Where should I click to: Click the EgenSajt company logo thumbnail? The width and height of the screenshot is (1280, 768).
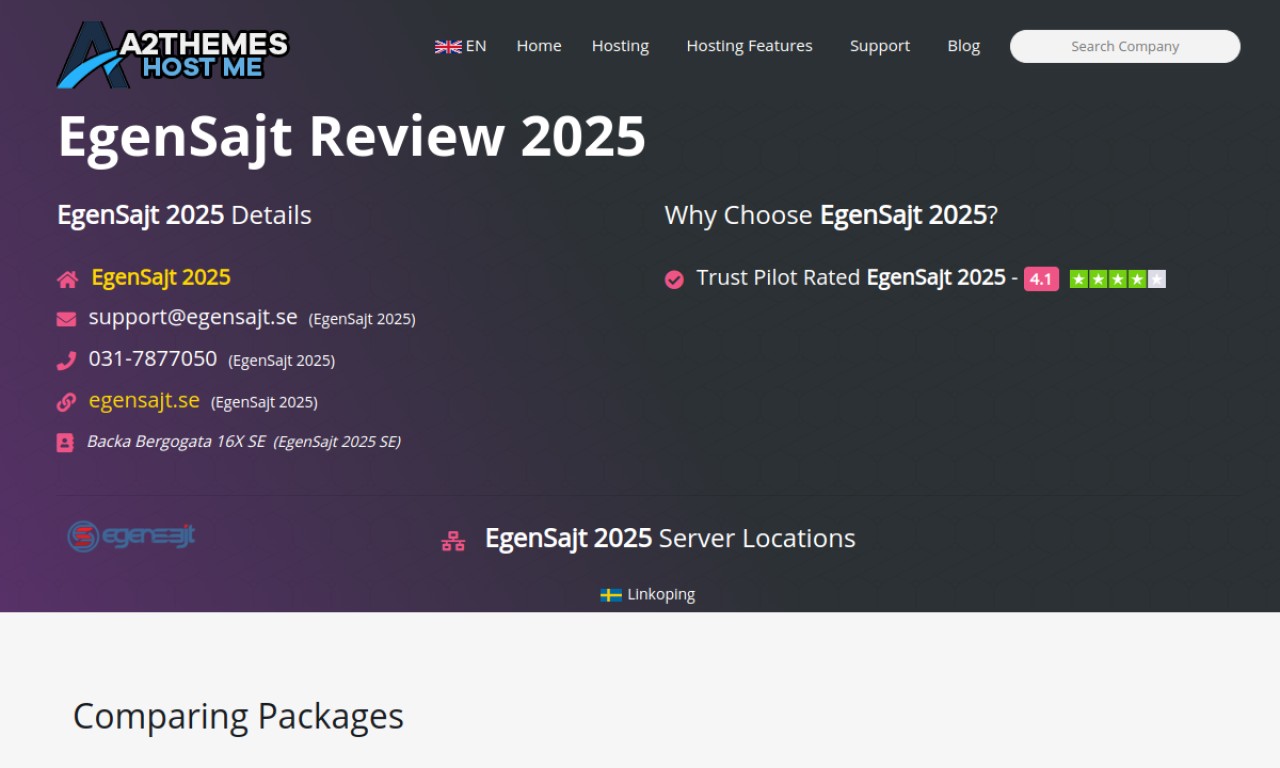click(131, 536)
